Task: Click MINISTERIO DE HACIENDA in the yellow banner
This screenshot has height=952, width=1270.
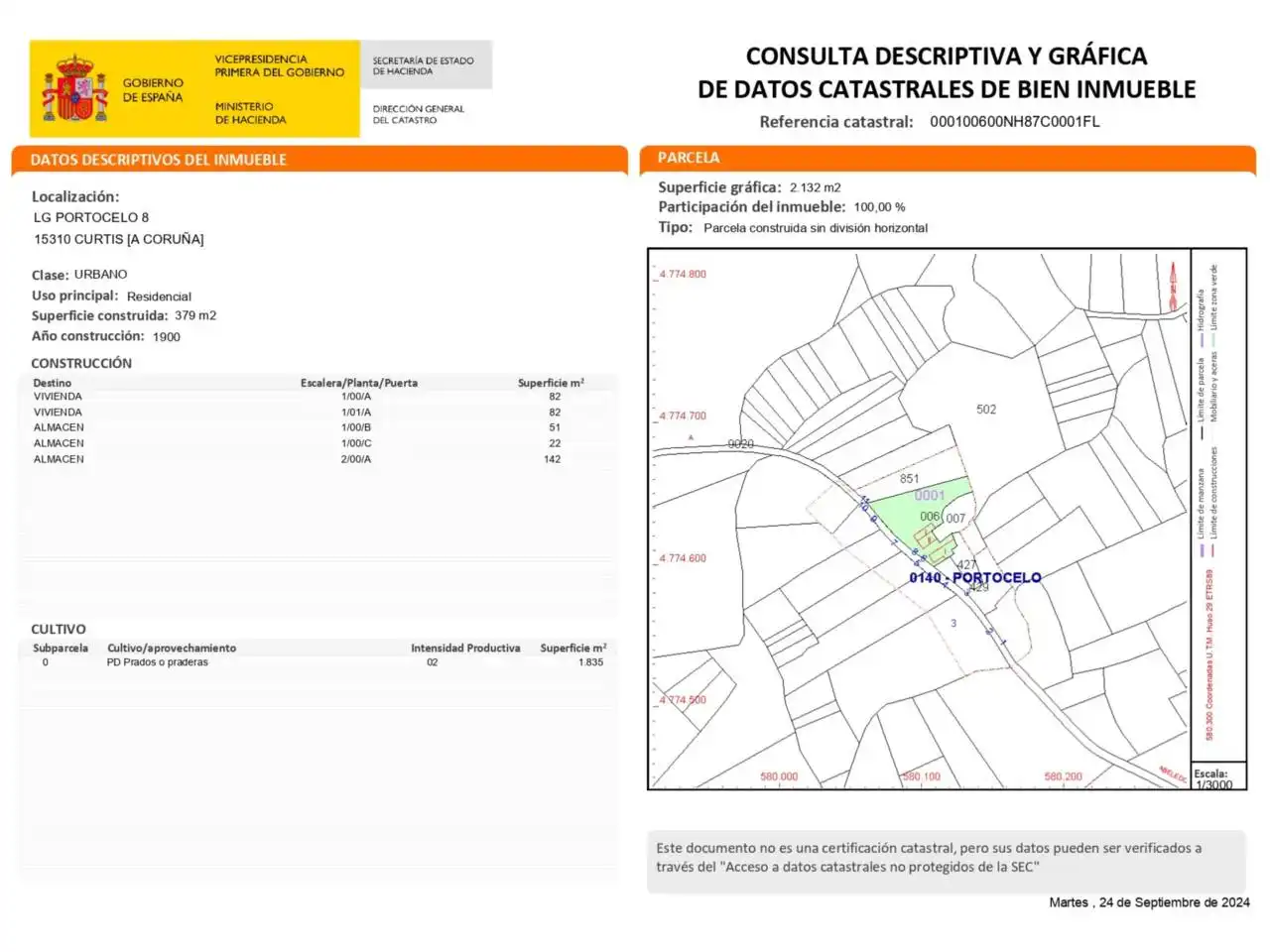Action: point(250,113)
